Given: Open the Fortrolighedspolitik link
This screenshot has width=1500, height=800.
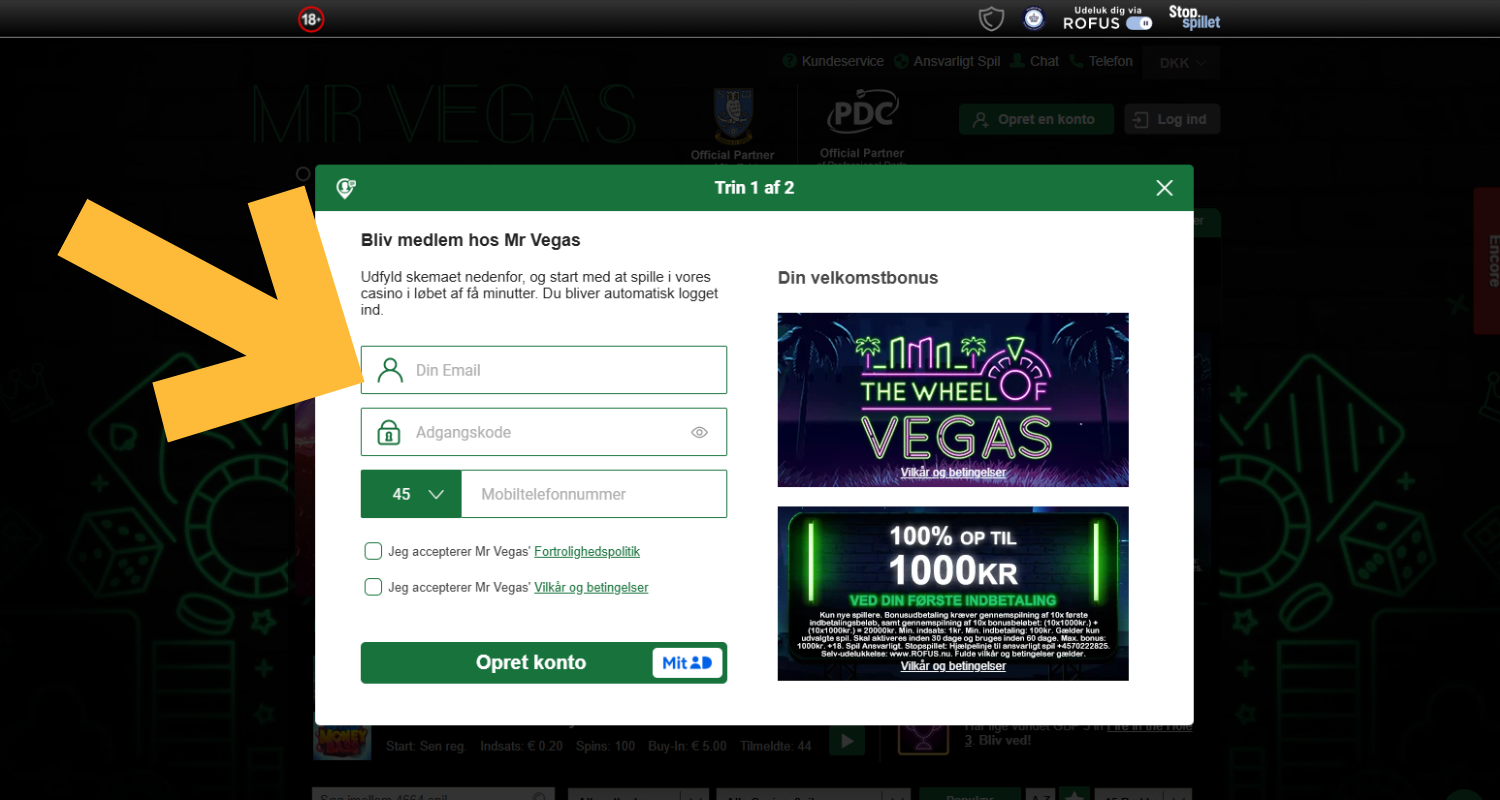Looking at the screenshot, I should tap(587, 551).
